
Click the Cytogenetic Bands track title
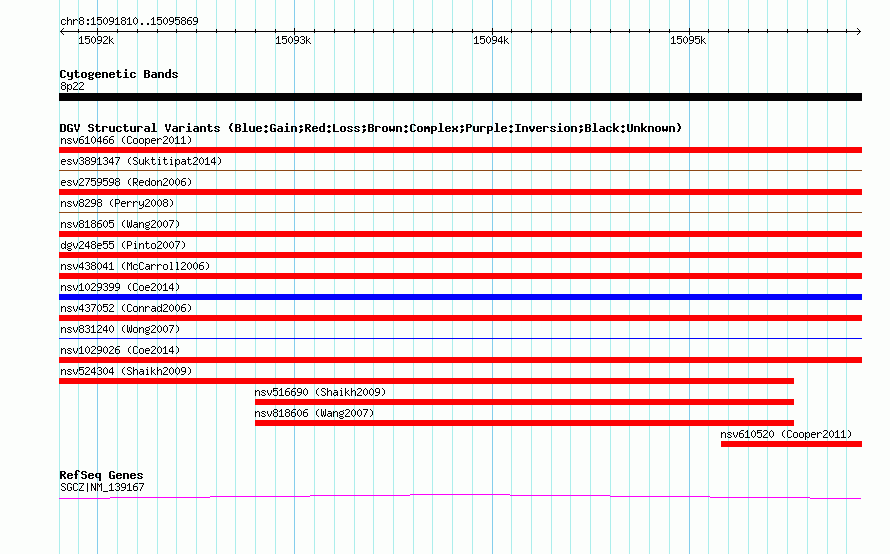click(x=119, y=74)
